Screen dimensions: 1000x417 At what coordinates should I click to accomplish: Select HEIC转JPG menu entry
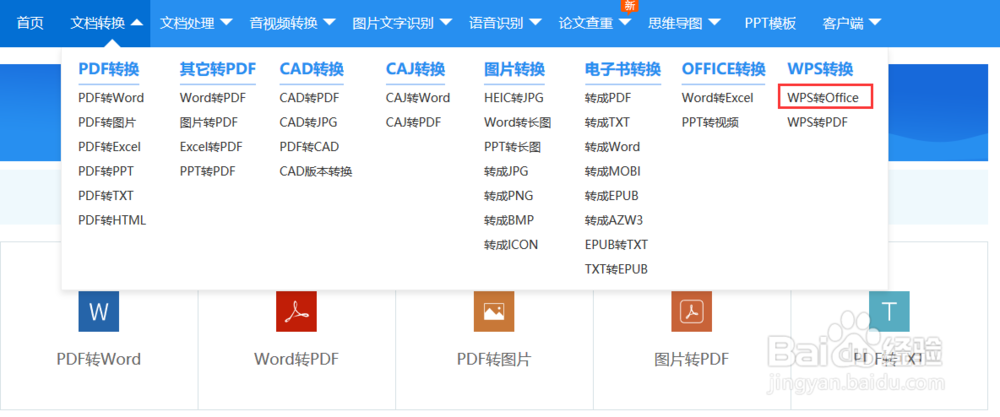(513, 98)
